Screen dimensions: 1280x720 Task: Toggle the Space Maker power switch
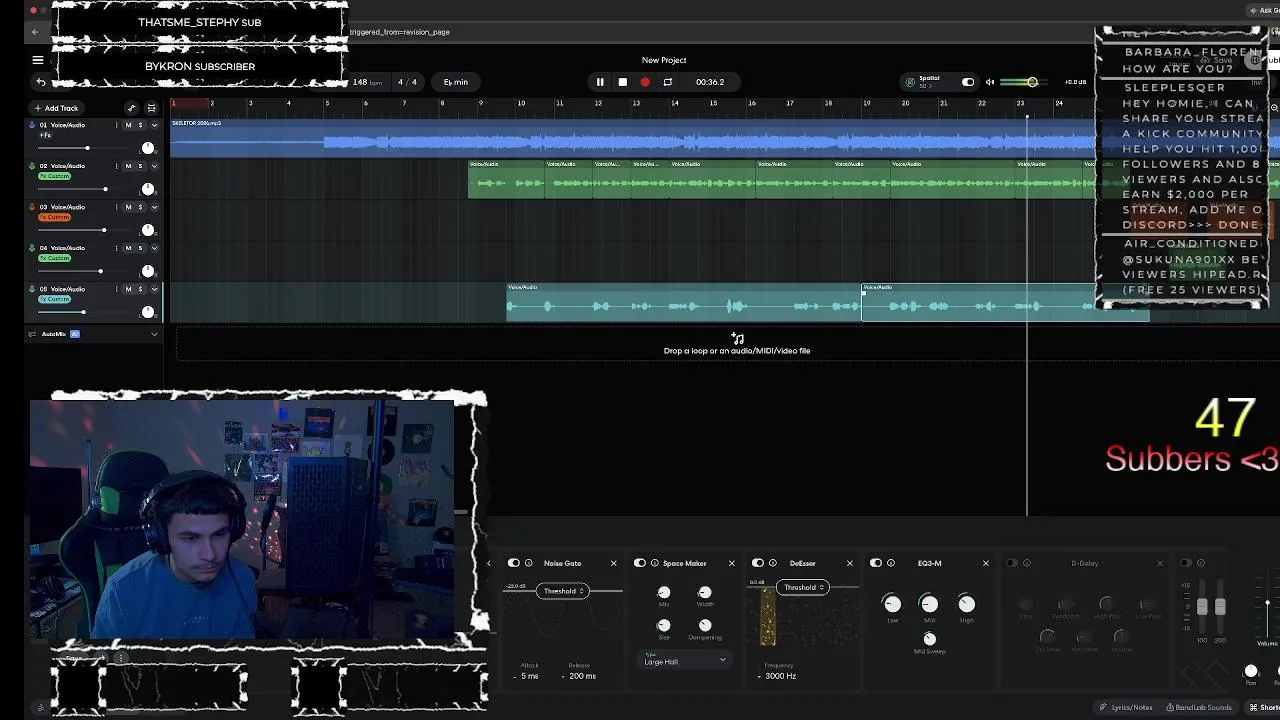coord(640,563)
